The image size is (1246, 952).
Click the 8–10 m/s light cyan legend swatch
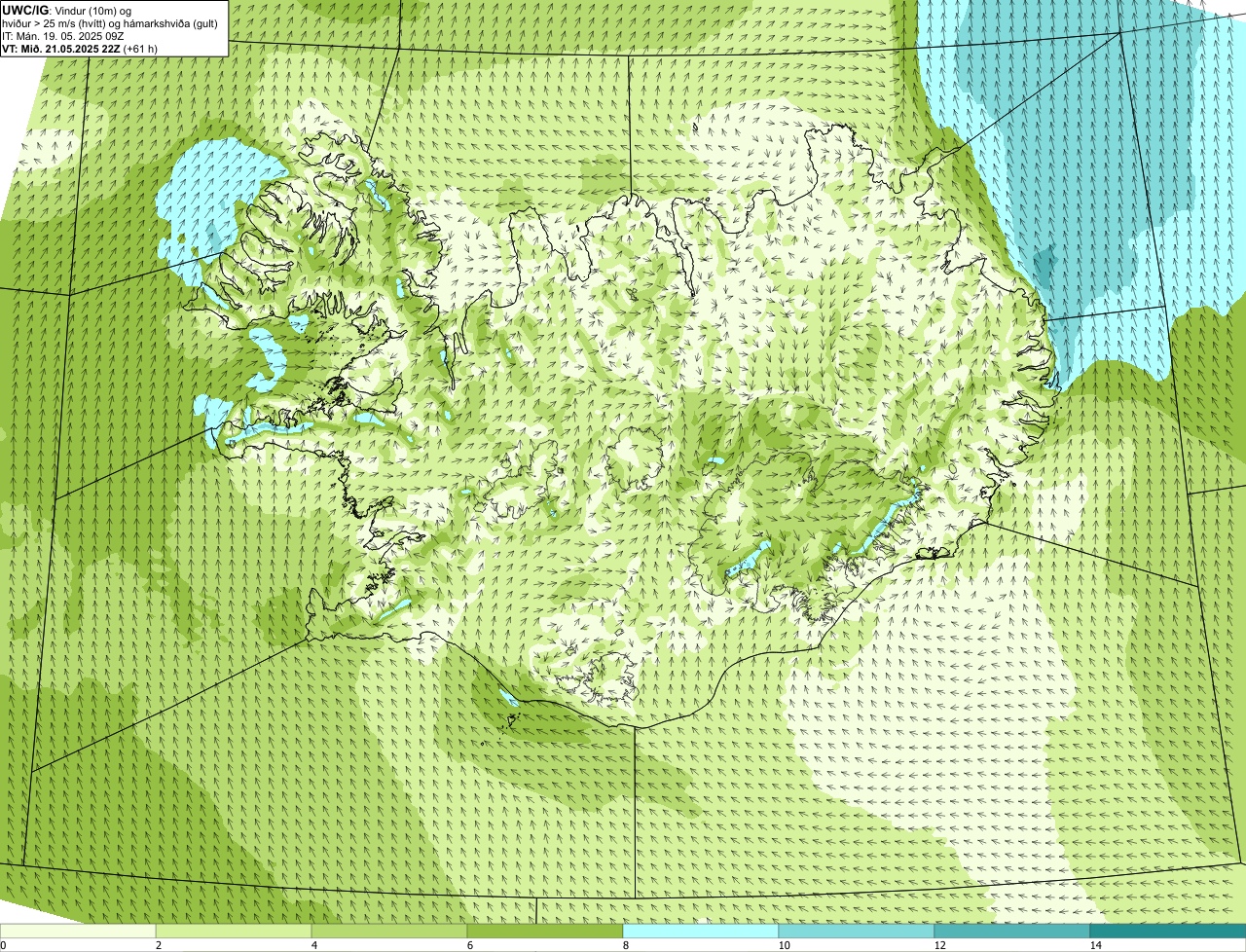[701, 931]
